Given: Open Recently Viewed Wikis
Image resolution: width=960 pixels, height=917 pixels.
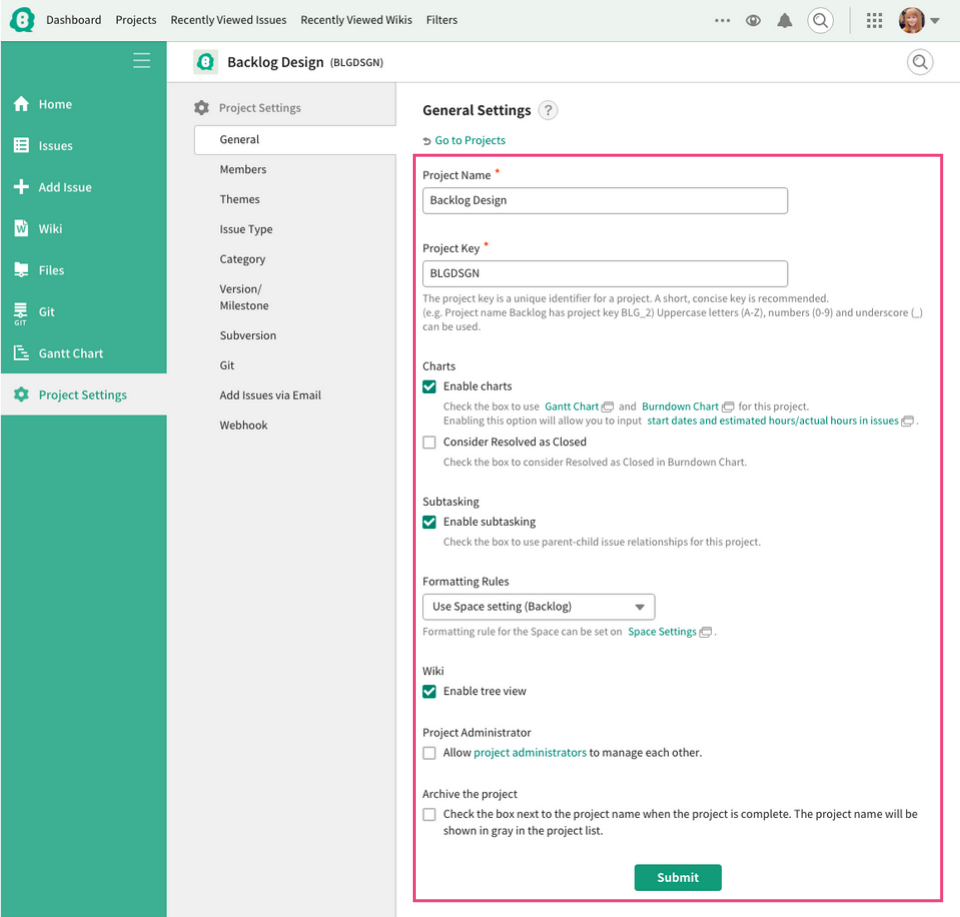Looking at the screenshot, I should pyautogui.click(x=356, y=20).
